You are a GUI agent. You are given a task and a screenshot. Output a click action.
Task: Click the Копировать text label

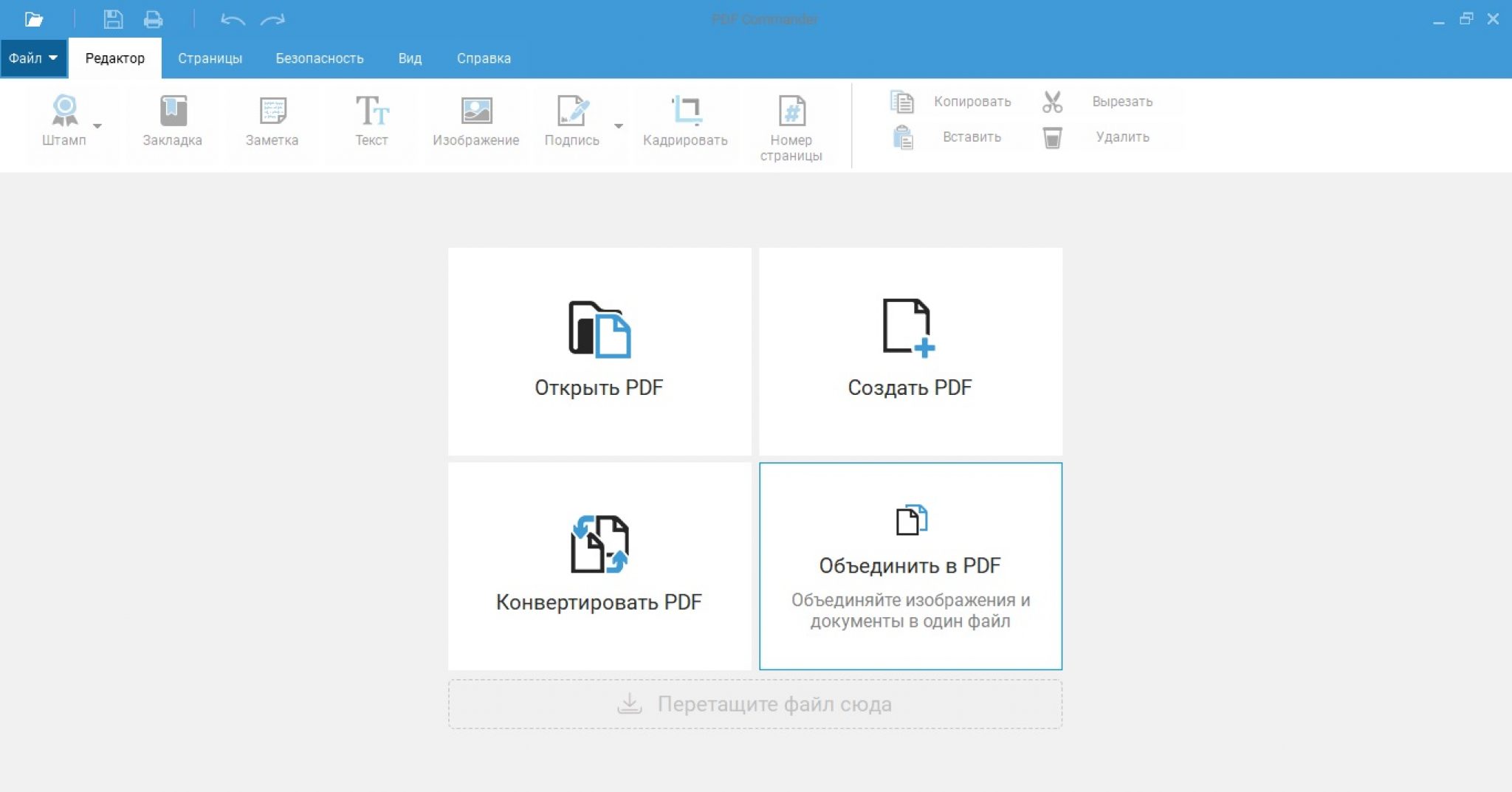972,102
